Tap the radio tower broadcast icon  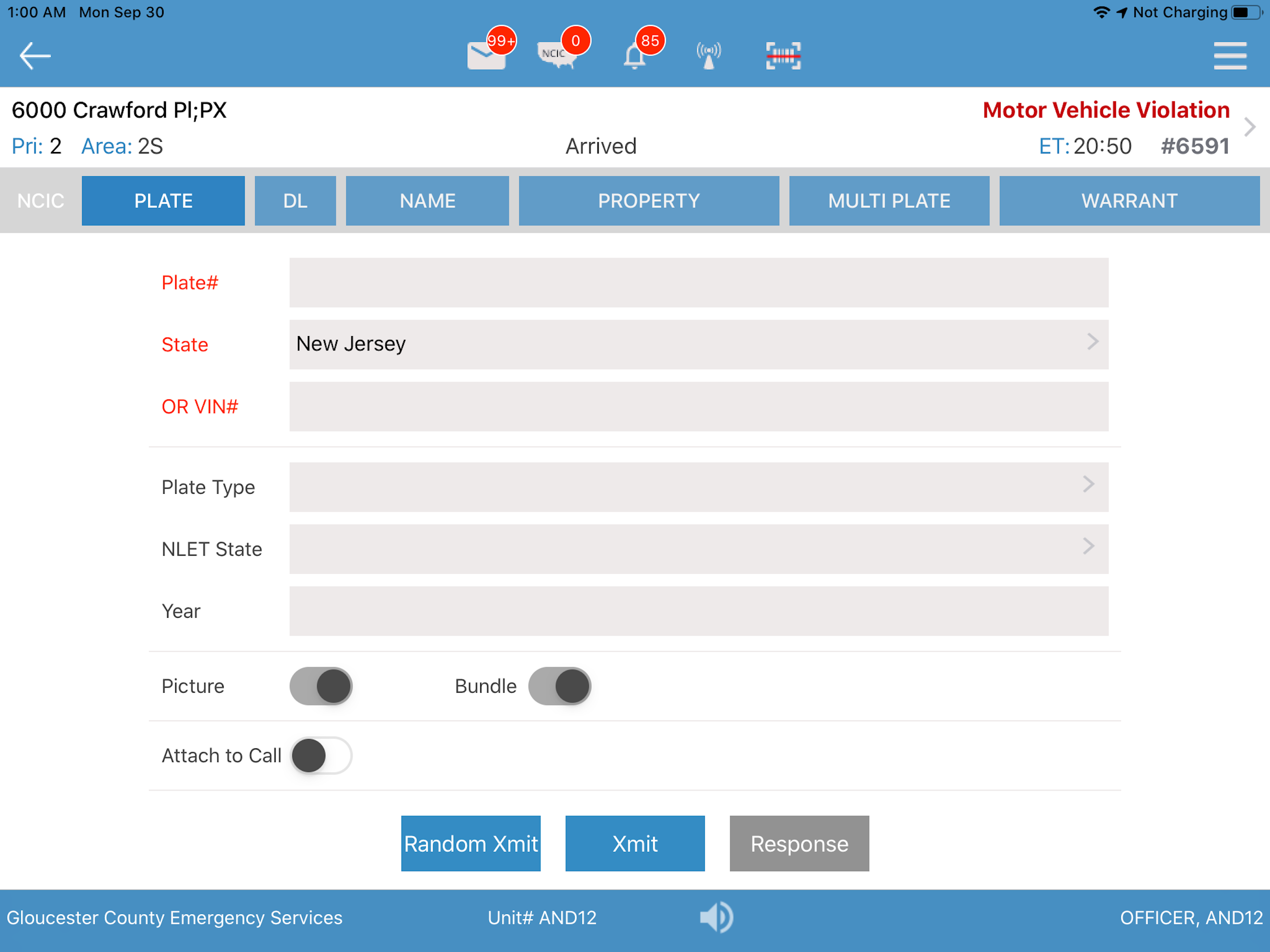click(x=709, y=56)
